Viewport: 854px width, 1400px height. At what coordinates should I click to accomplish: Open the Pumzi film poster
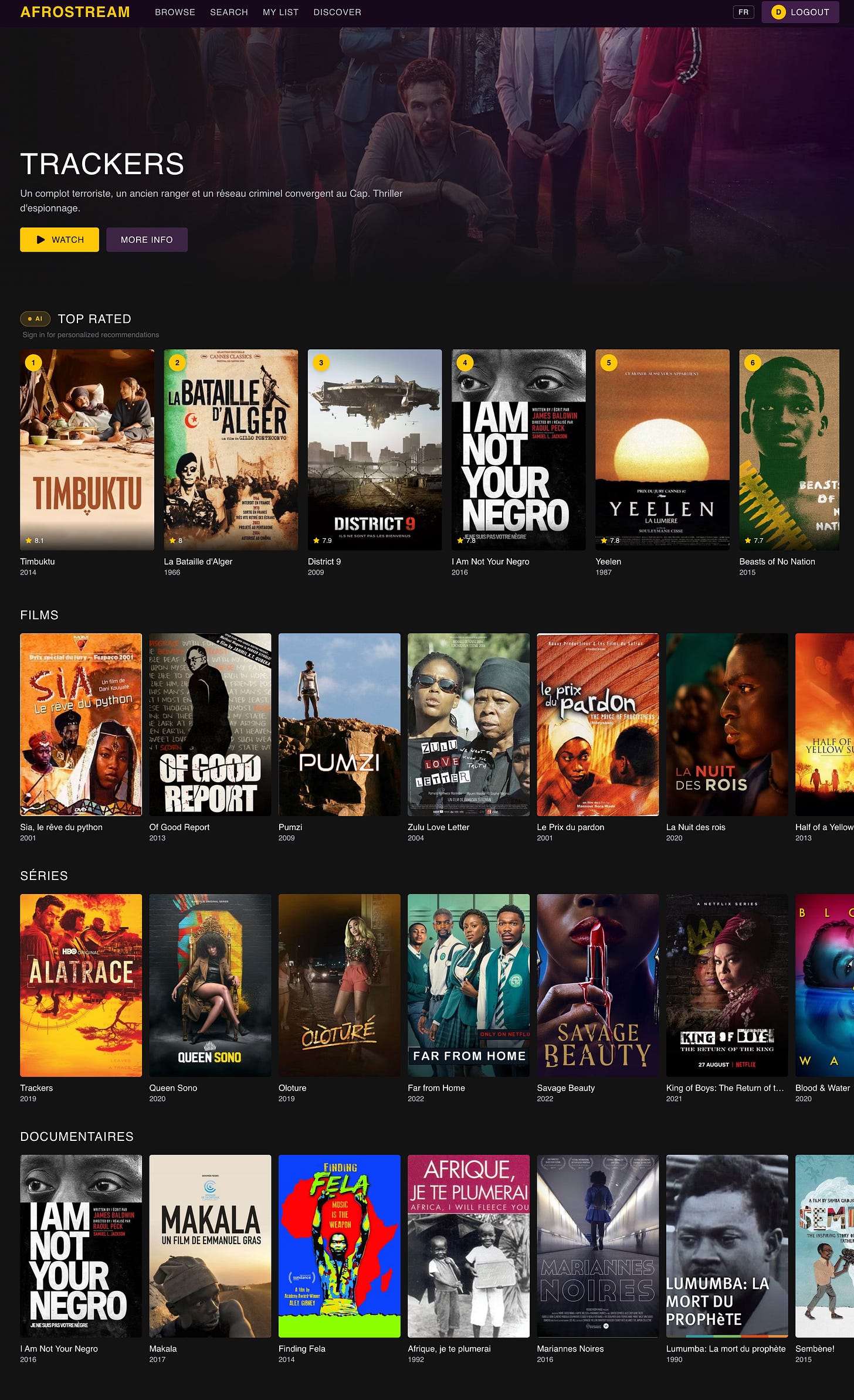pyautogui.click(x=339, y=724)
